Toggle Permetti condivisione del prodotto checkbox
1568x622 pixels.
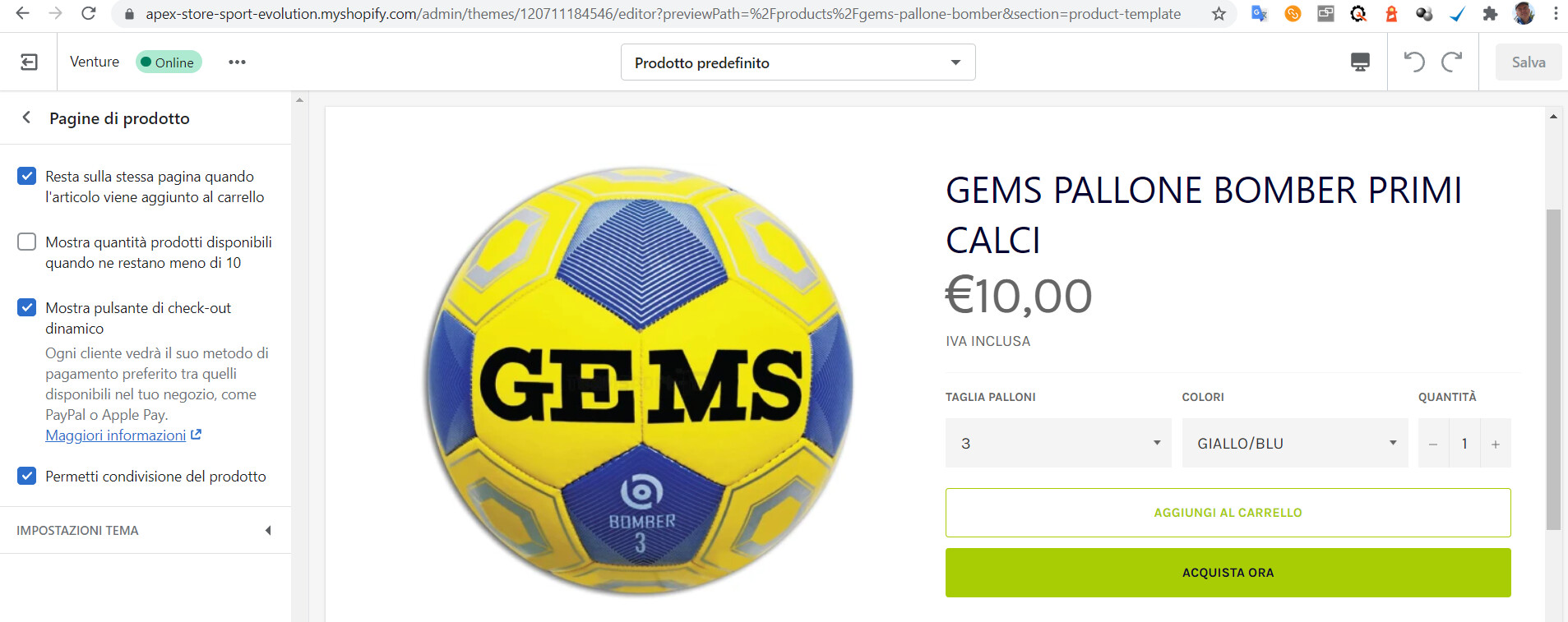coord(27,476)
